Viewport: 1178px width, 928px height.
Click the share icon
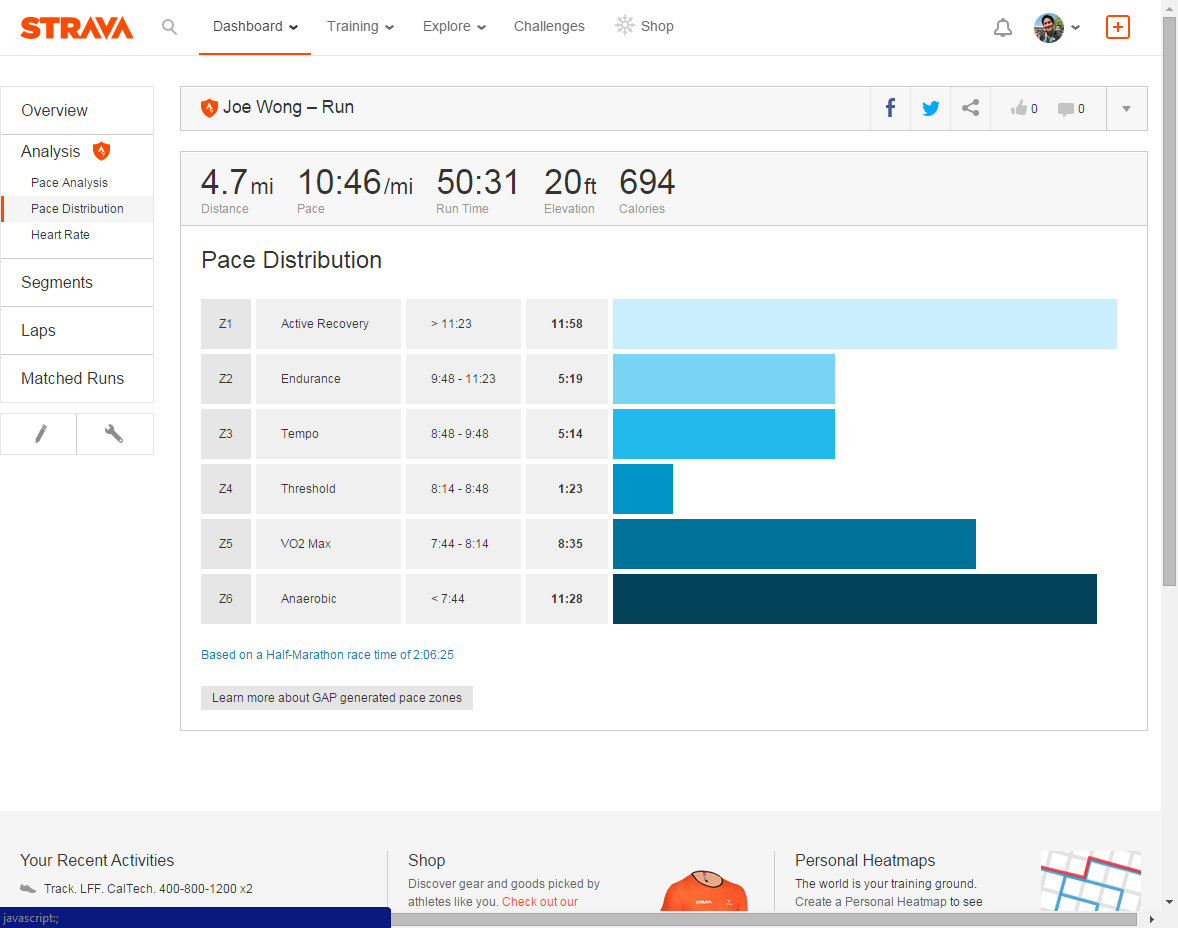click(x=970, y=108)
